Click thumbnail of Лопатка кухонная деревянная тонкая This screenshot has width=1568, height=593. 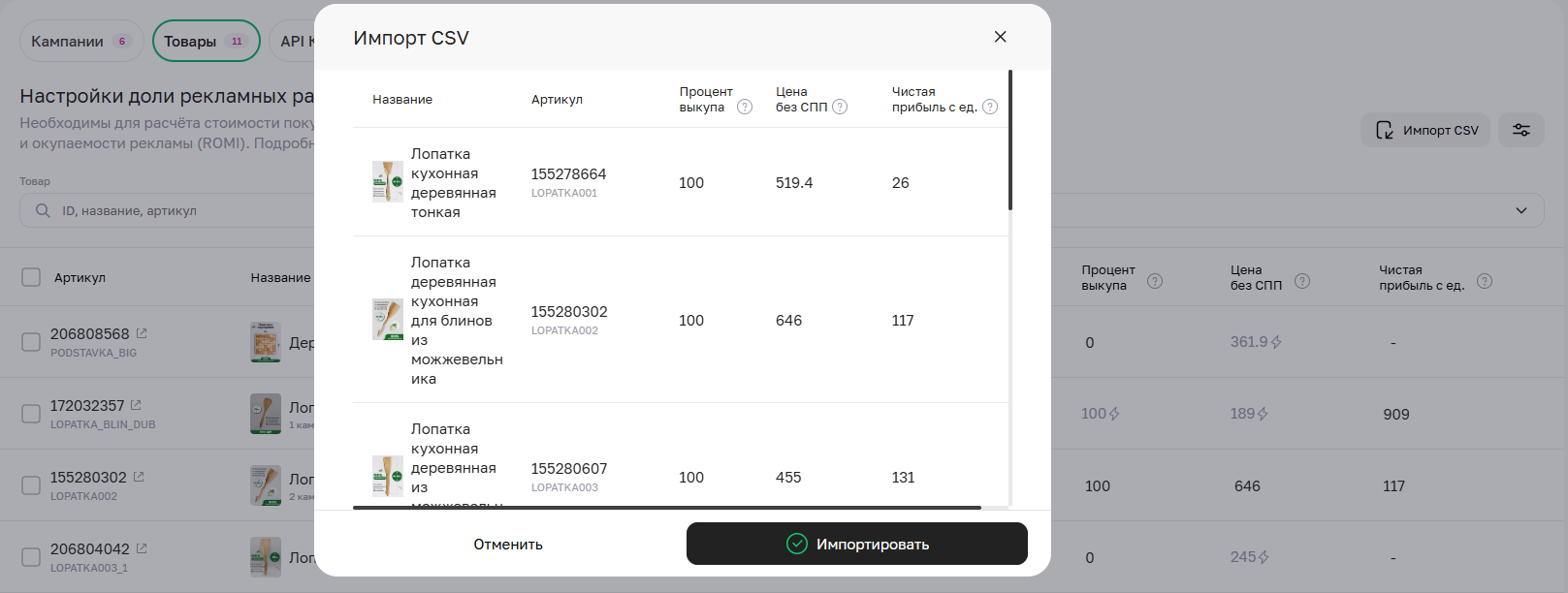[x=388, y=182]
